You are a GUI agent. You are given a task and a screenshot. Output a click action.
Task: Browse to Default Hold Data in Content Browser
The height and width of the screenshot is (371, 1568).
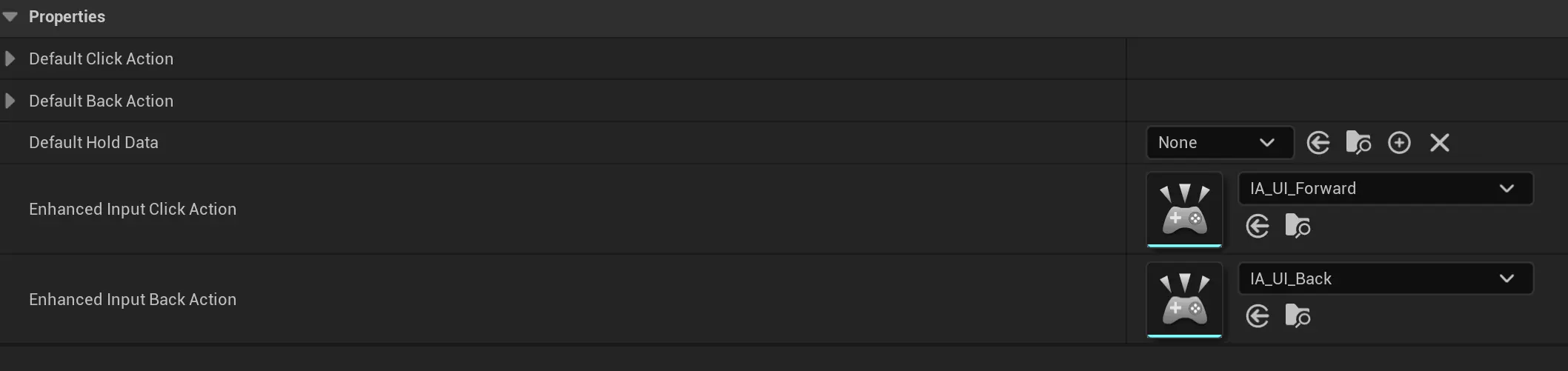tap(1358, 142)
